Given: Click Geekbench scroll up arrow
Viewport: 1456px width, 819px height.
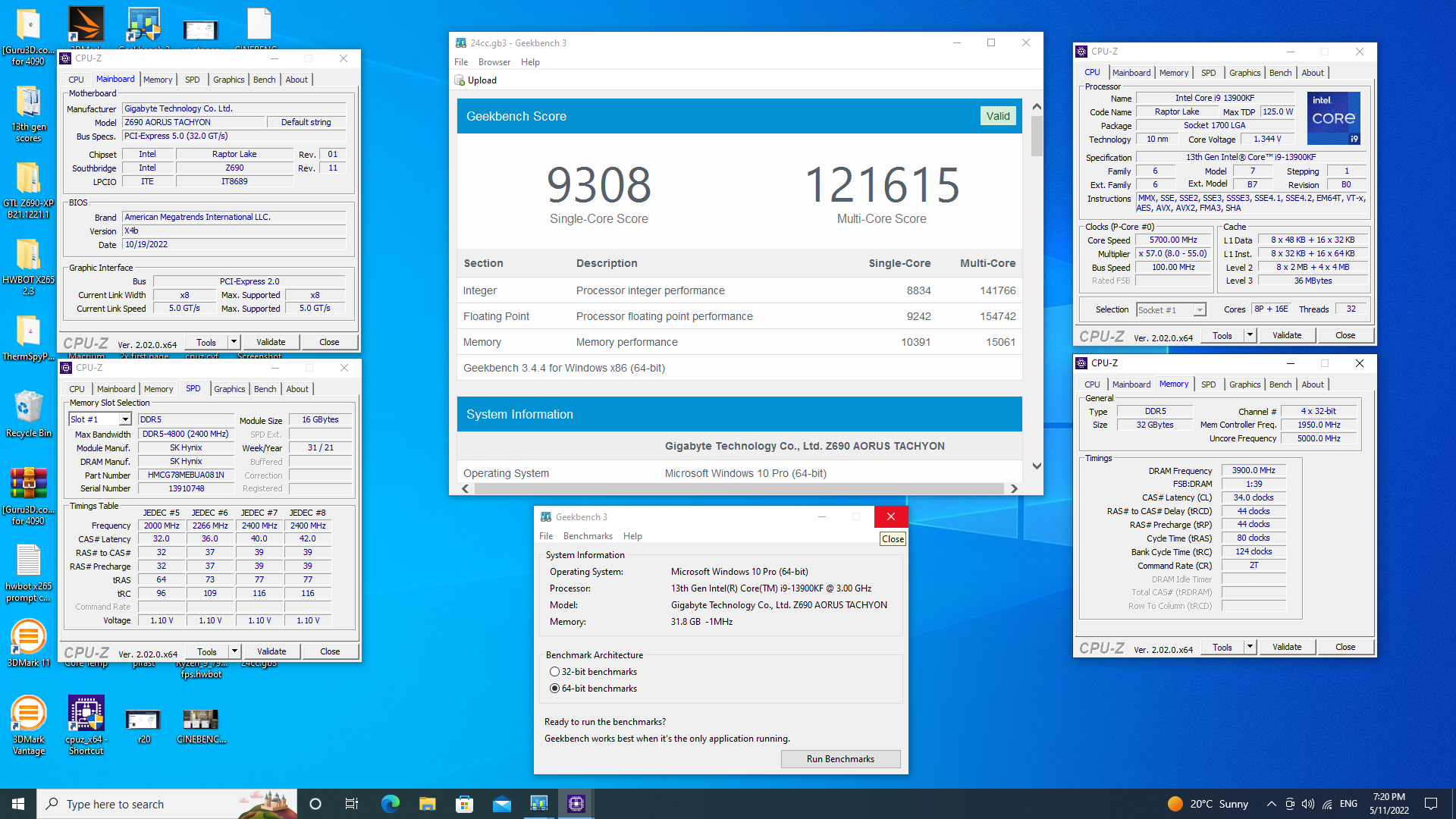Looking at the screenshot, I should 1037,107.
